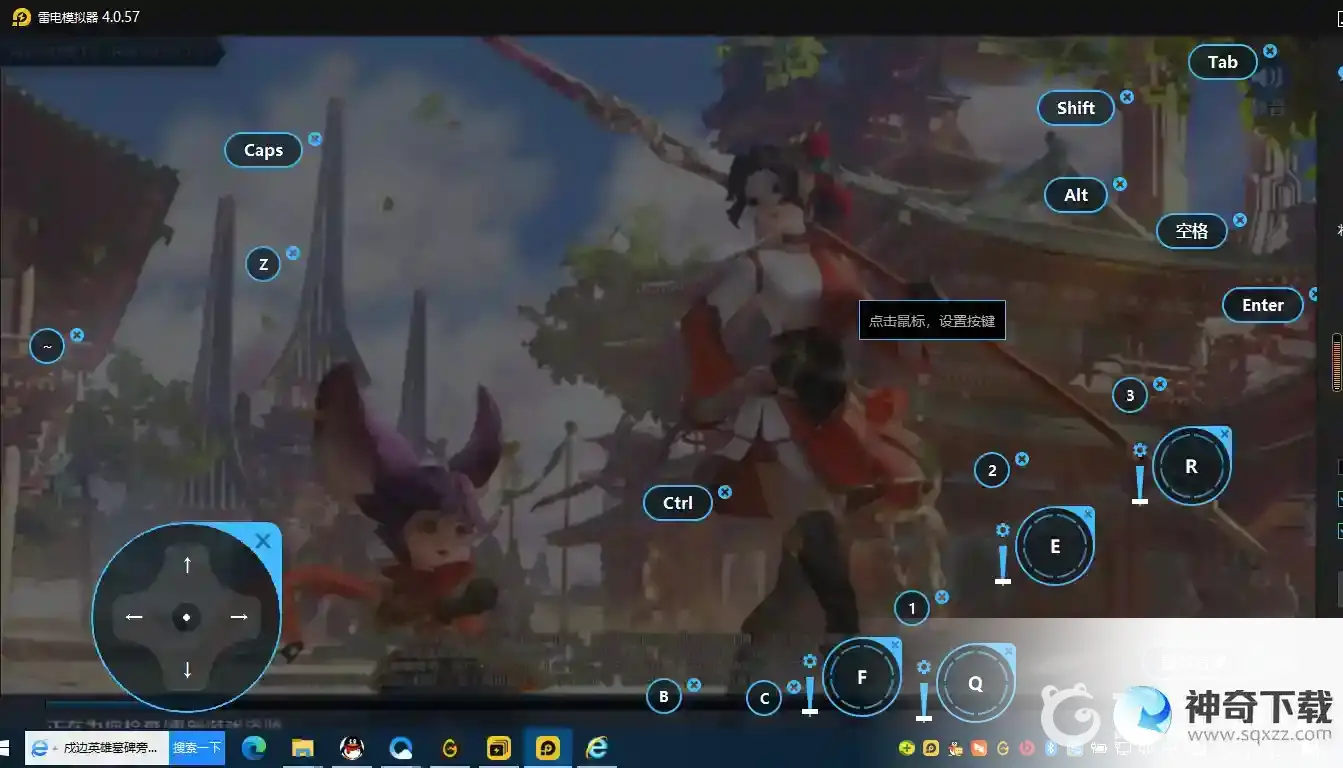The width and height of the screenshot is (1343, 768).
Task: Select the number 1 key circle
Action: 911,607
